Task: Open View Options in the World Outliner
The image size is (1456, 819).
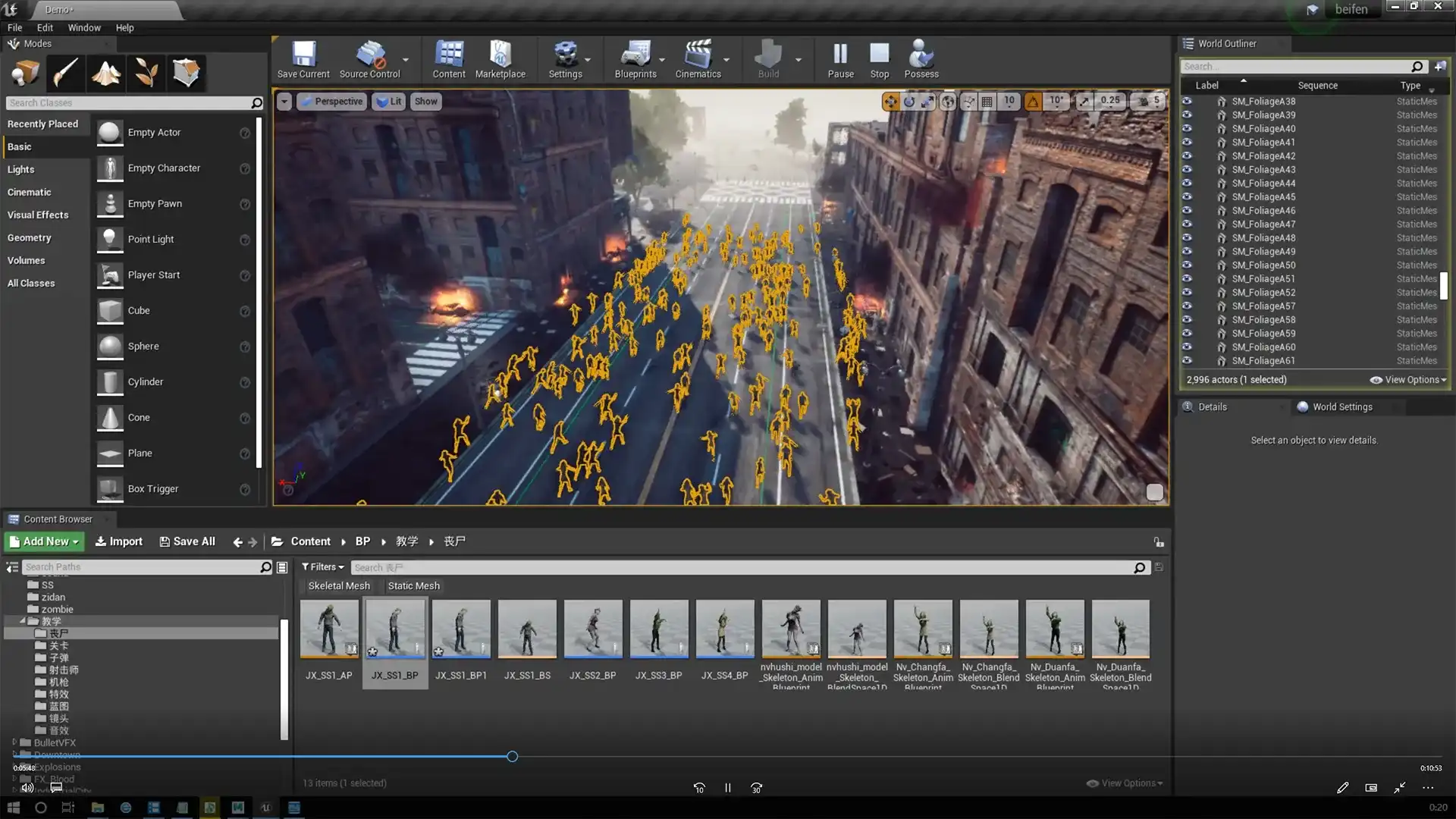Action: point(1408,379)
